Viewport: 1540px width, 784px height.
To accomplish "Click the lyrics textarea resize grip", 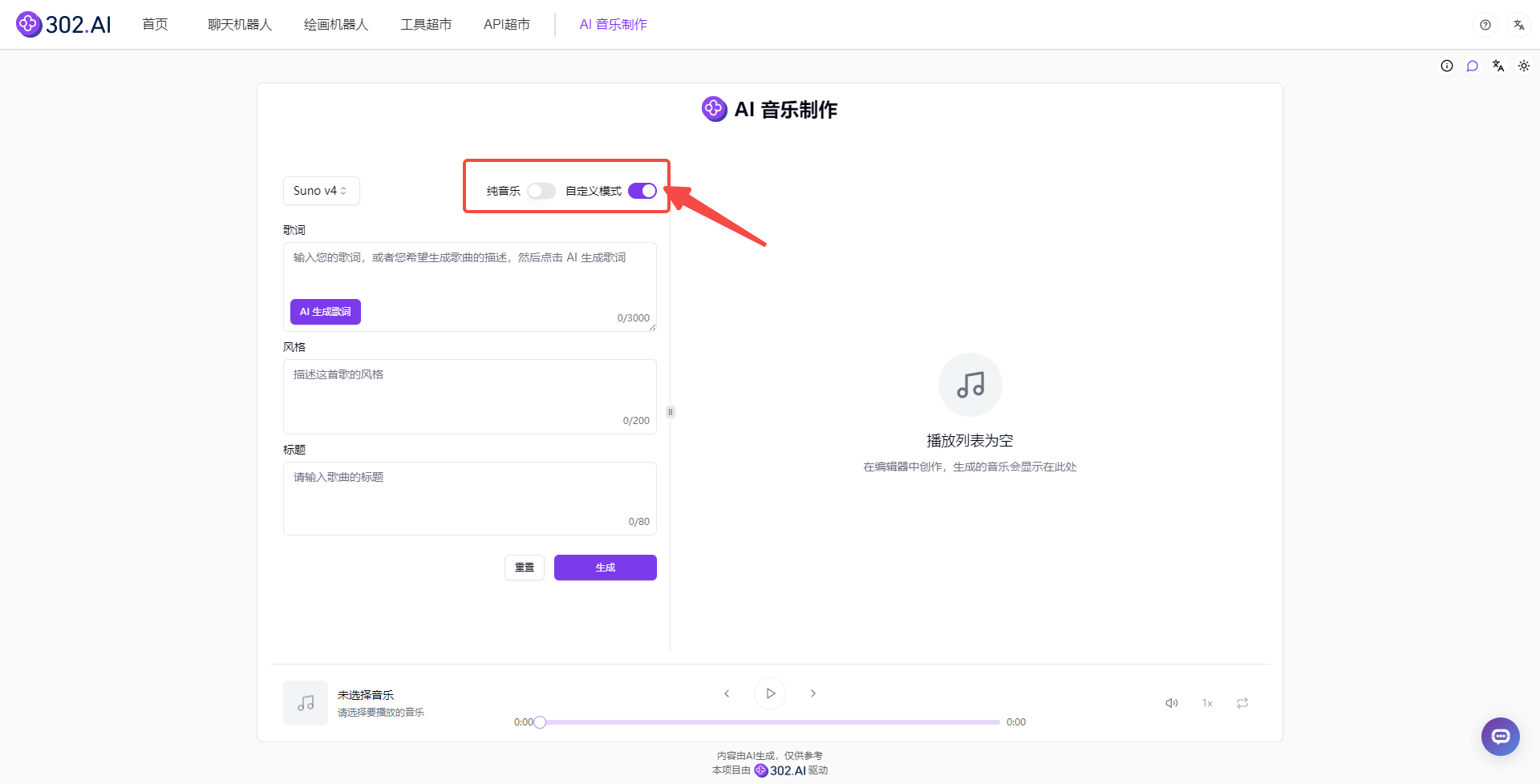I will click(x=653, y=328).
